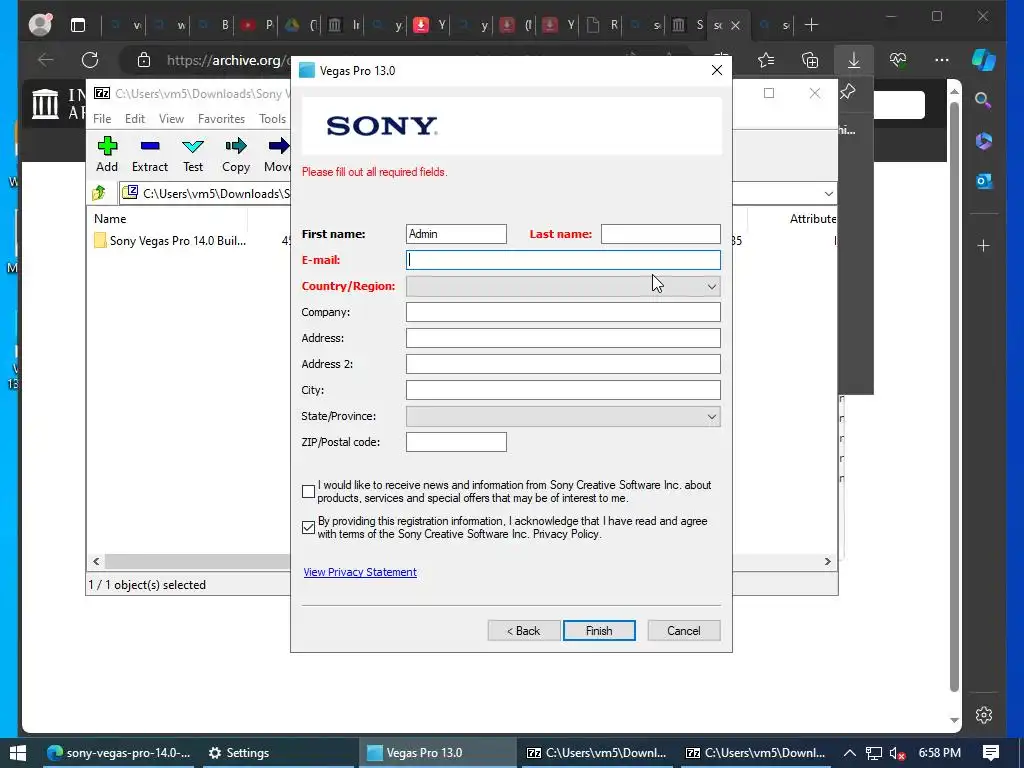This screenshot has width=1024, height=768.
Task: Focus the Last name field
Action: coord(660,234)
